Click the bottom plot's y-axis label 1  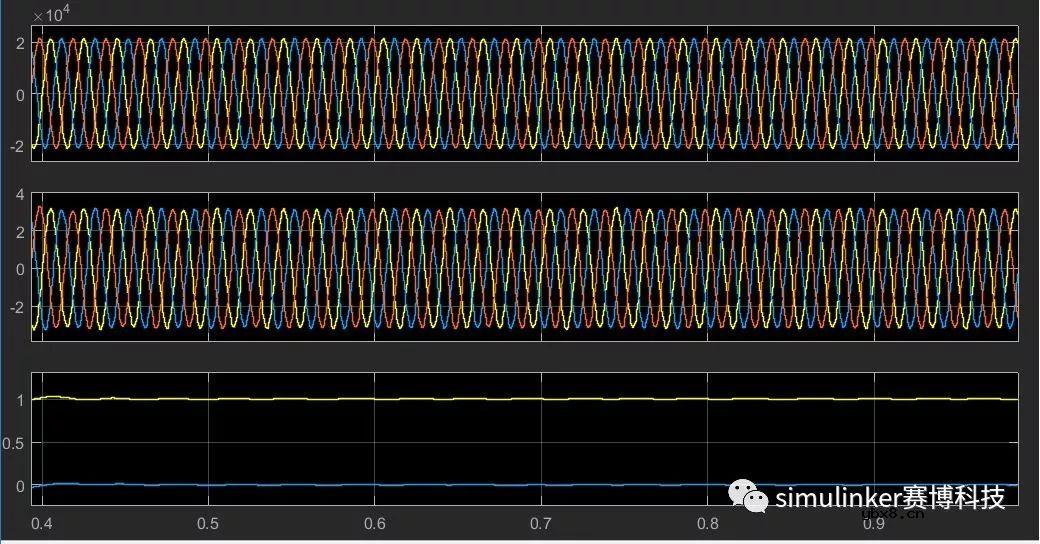click(19, 399)
